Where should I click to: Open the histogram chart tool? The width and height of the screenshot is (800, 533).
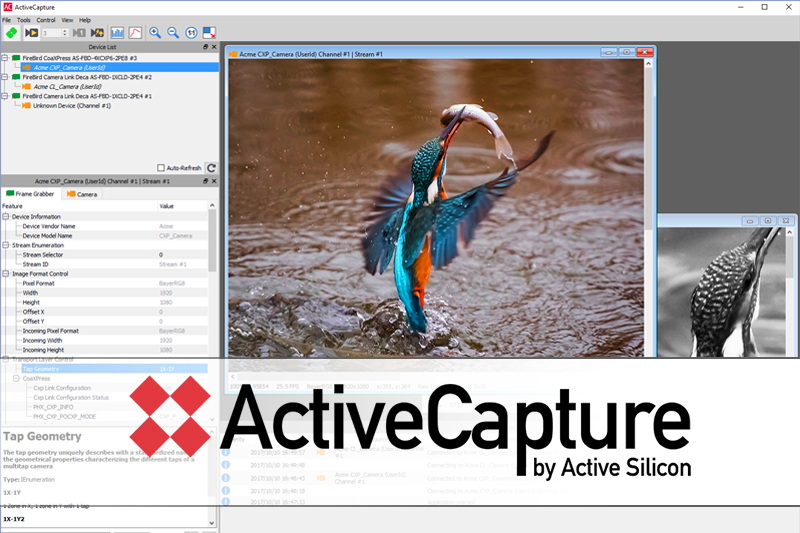[117, 33]
